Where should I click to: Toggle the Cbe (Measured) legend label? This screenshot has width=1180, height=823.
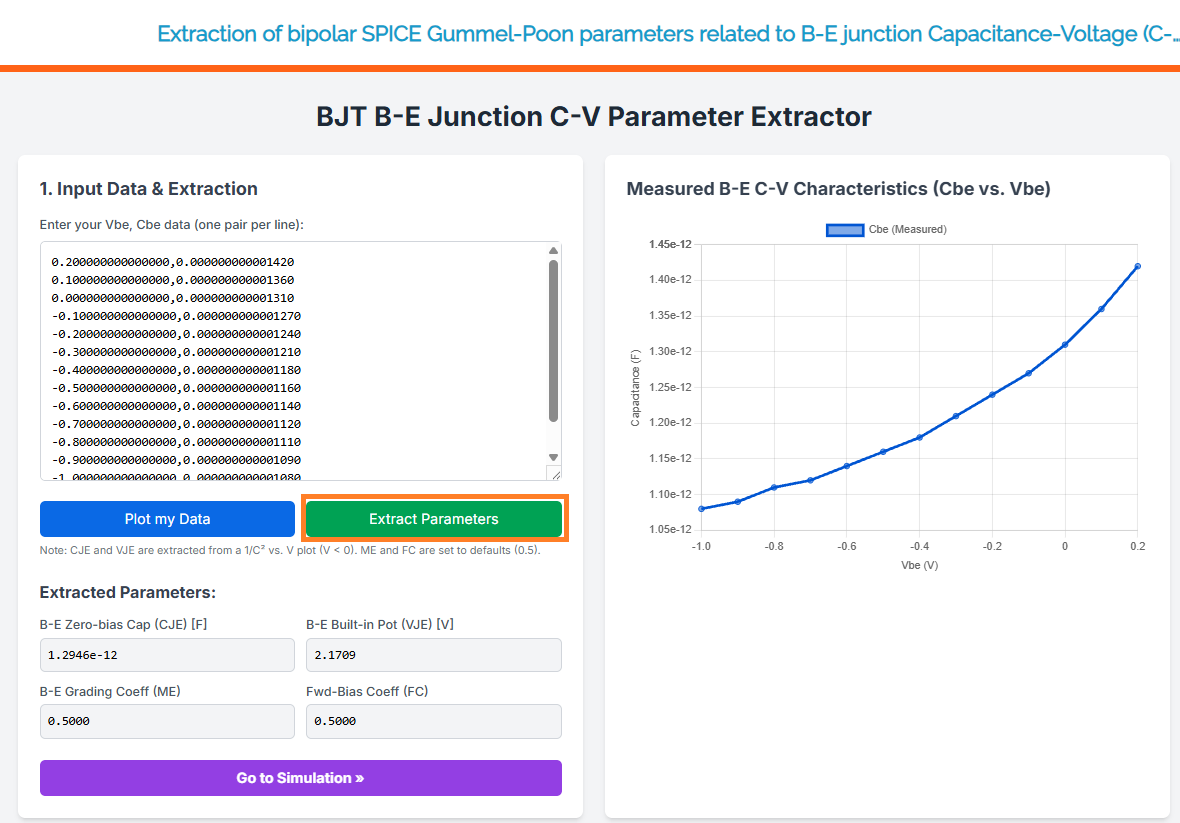pos(907,230)
